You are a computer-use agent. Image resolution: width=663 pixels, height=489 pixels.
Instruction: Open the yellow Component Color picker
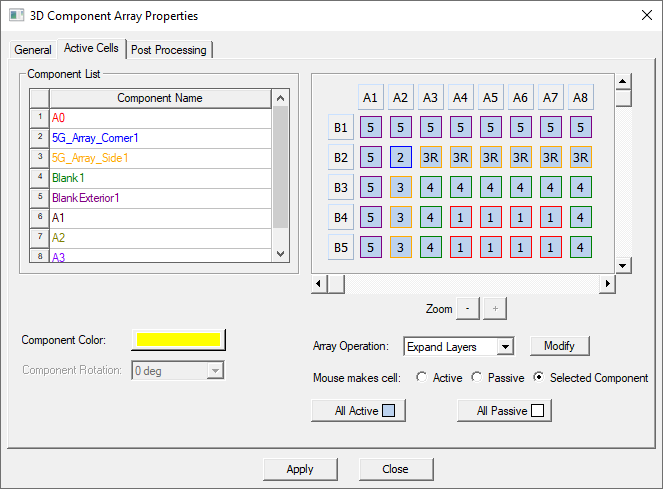pyautogui.click(x=178, y=340)
